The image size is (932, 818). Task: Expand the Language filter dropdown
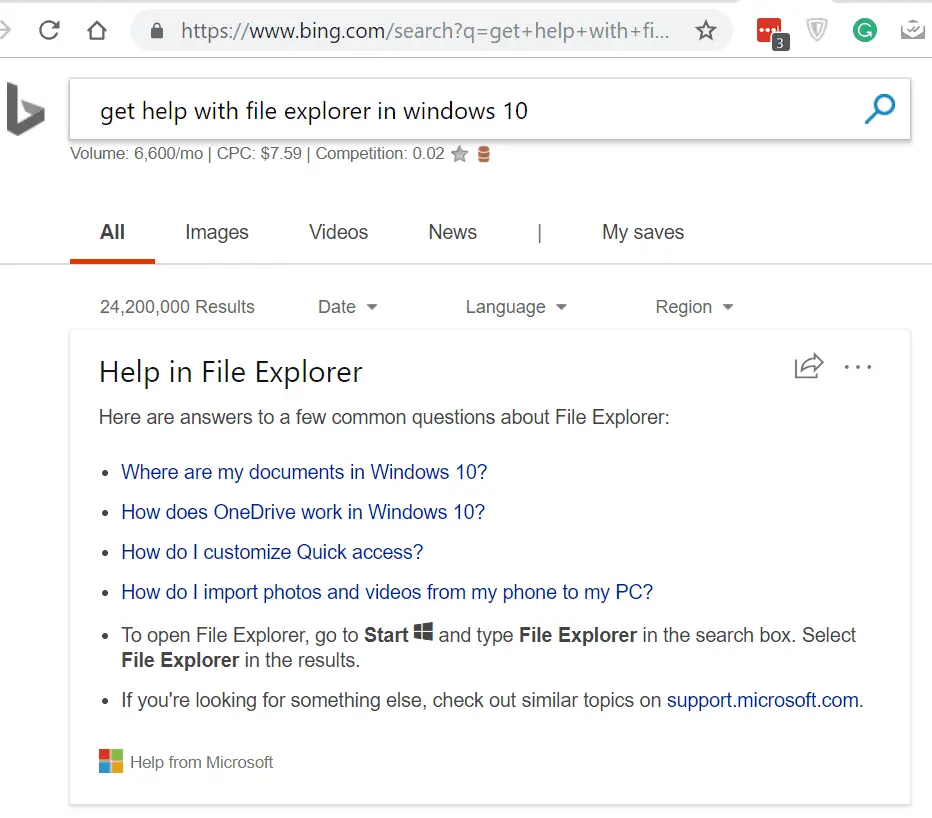[516, 307]
